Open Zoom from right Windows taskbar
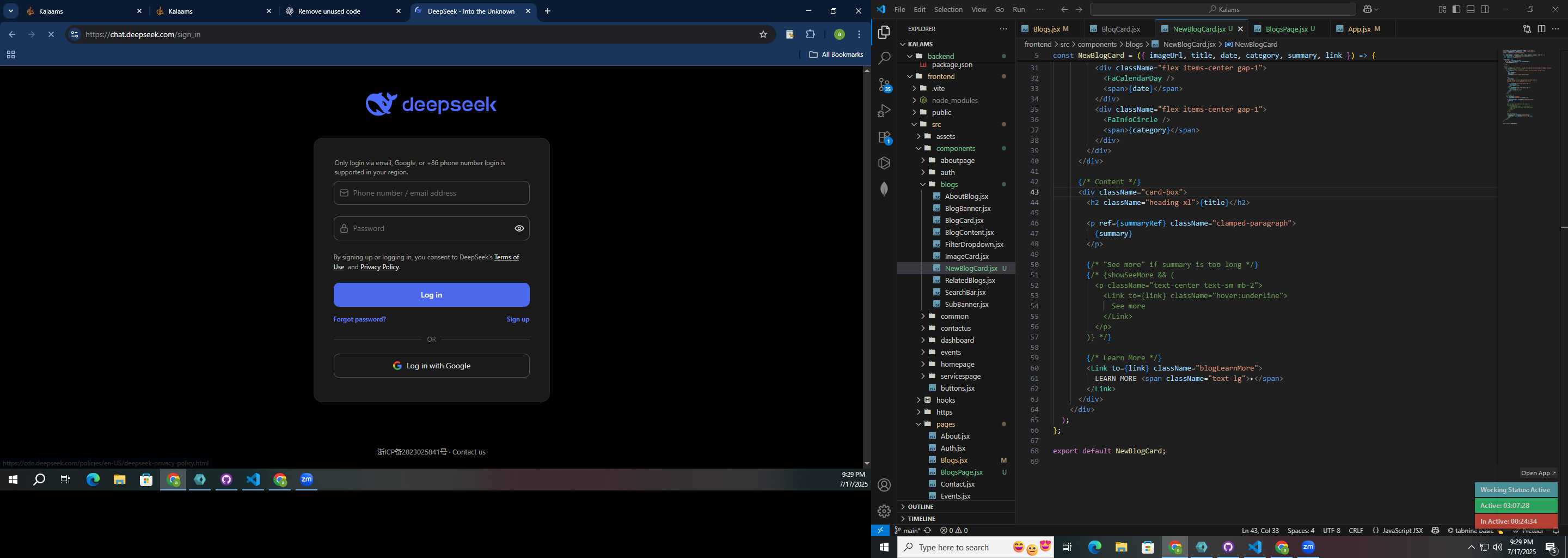 [x=1308, y=548]
